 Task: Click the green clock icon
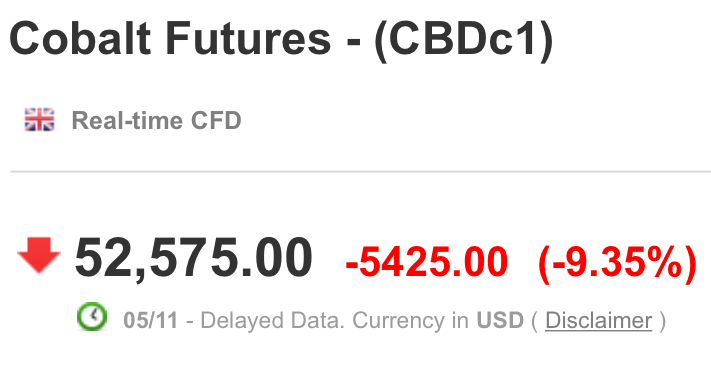[92, 316]
